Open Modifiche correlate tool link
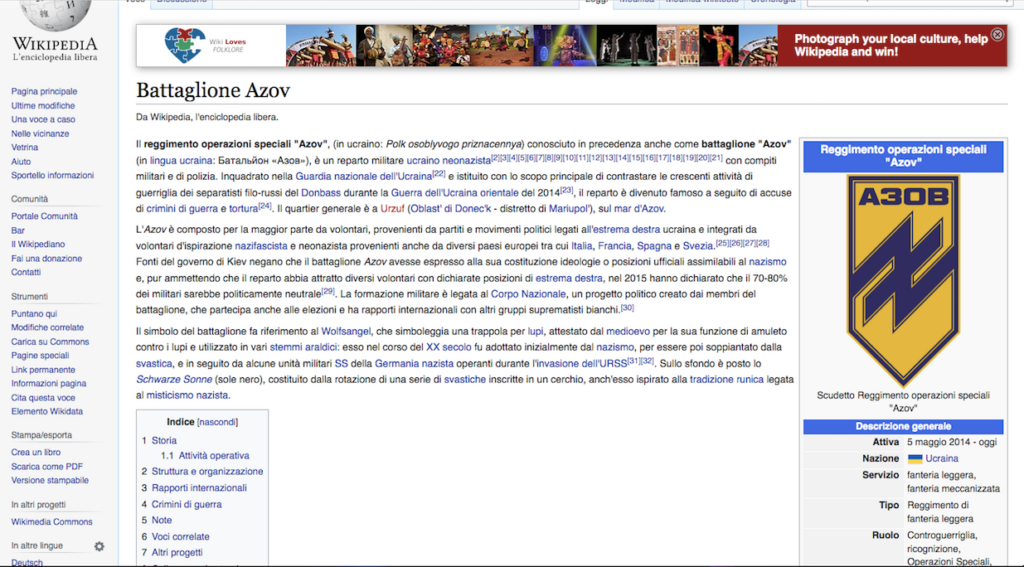 pos(47,327)
